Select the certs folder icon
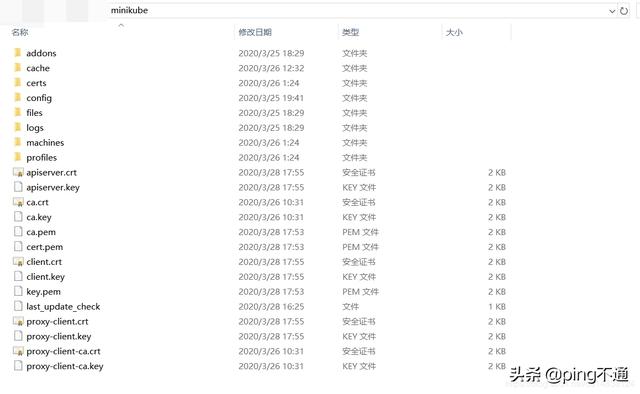 [x=18, y=82]
